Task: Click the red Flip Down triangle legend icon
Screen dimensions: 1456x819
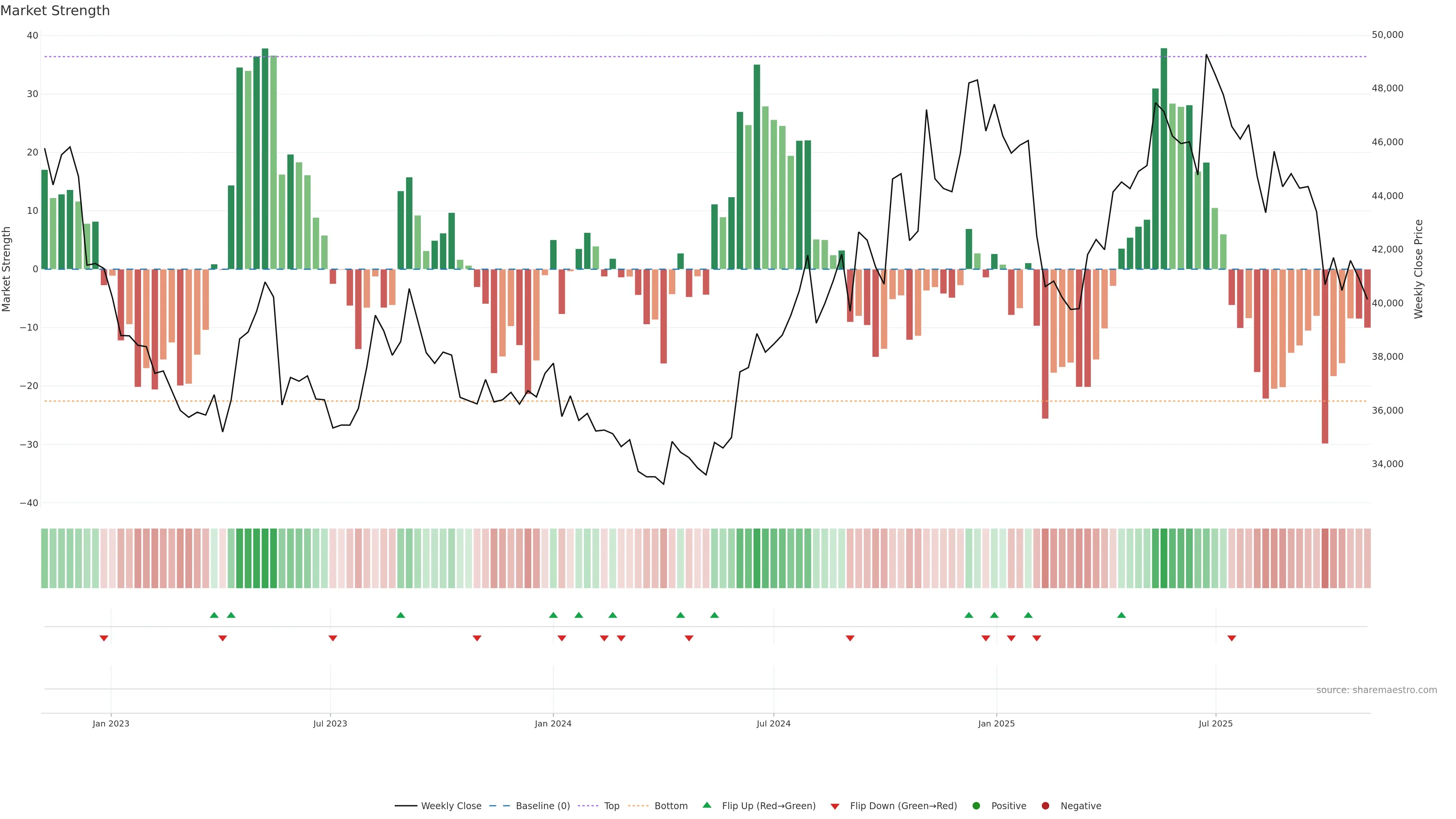Action: click(x=835, y=806)
